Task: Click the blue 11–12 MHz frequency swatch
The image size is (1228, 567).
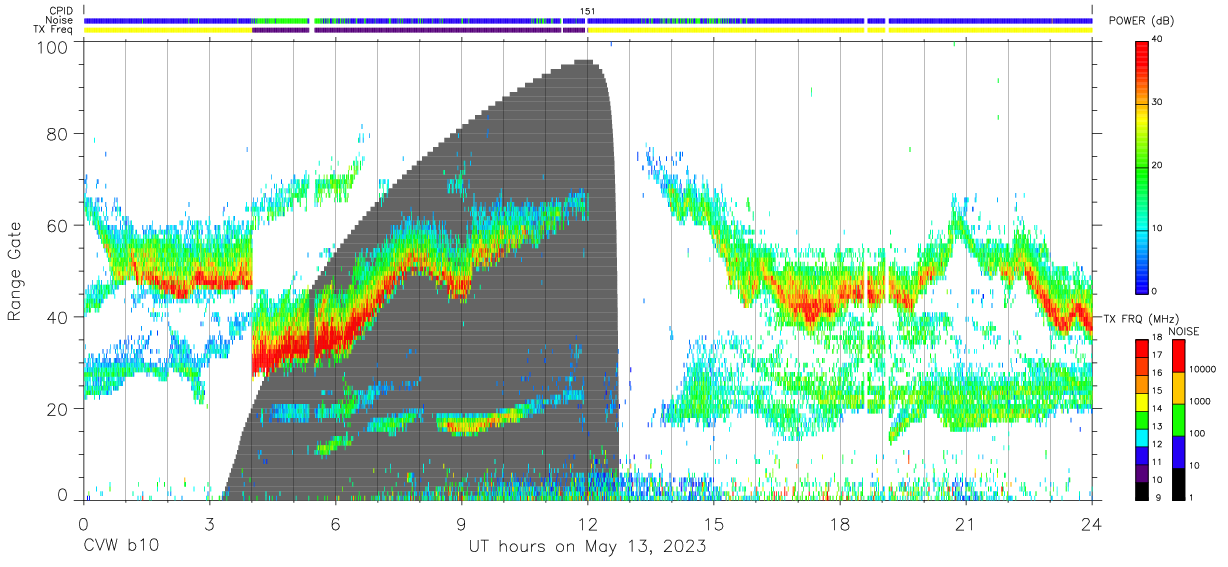Action: pos(1142,453)
